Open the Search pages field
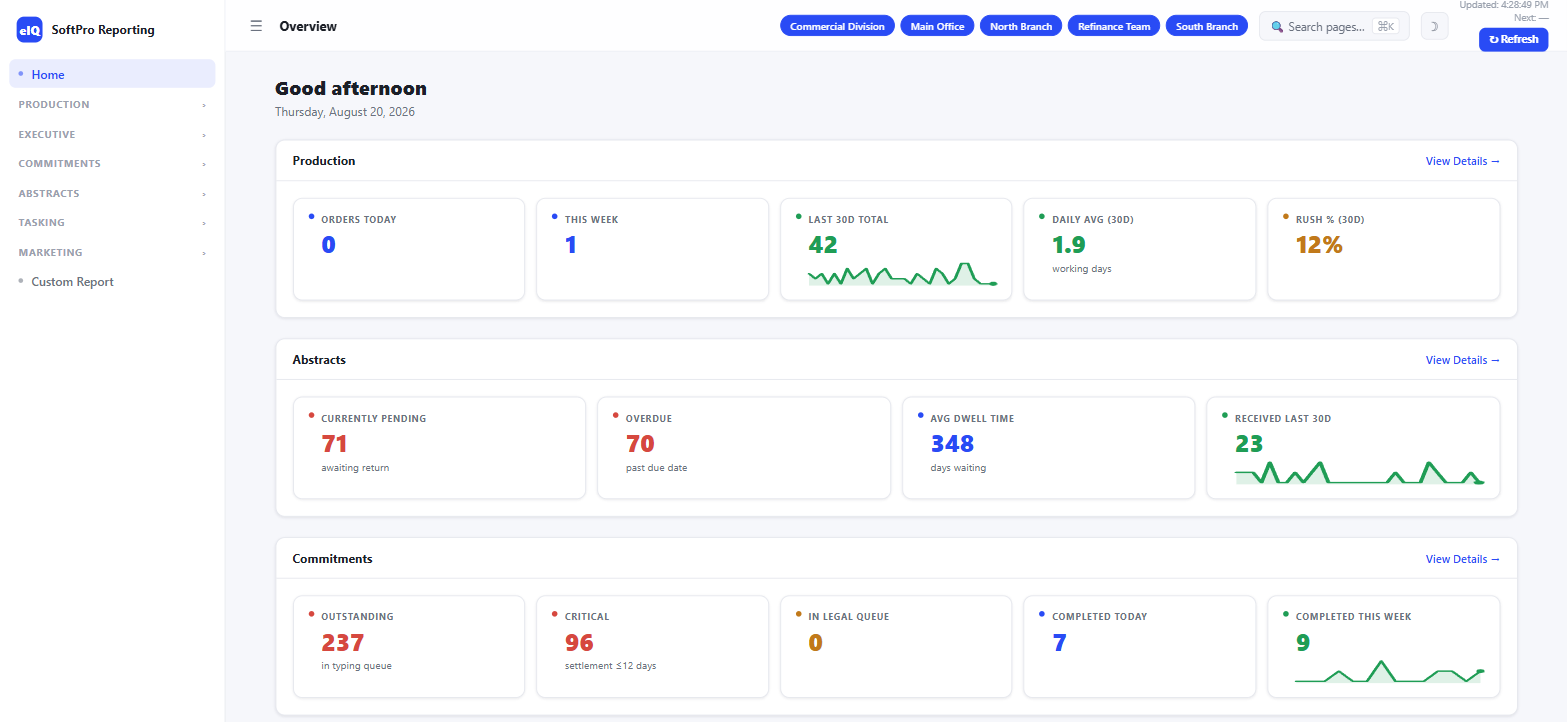This screenshot has height=722, width=1567. [x=1334, y=27]
